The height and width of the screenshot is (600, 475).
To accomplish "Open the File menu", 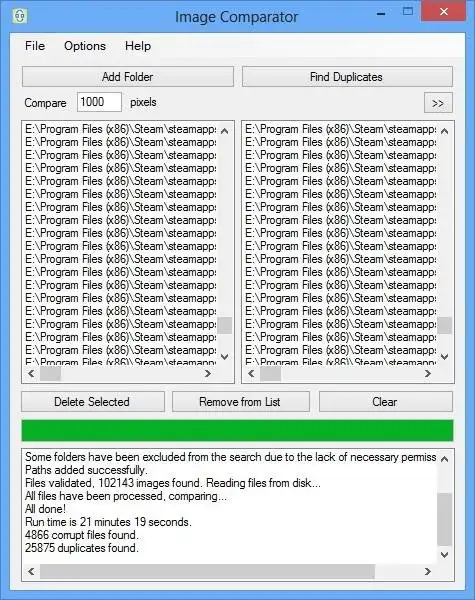I will pyautogui.click(x=35, y=46).
